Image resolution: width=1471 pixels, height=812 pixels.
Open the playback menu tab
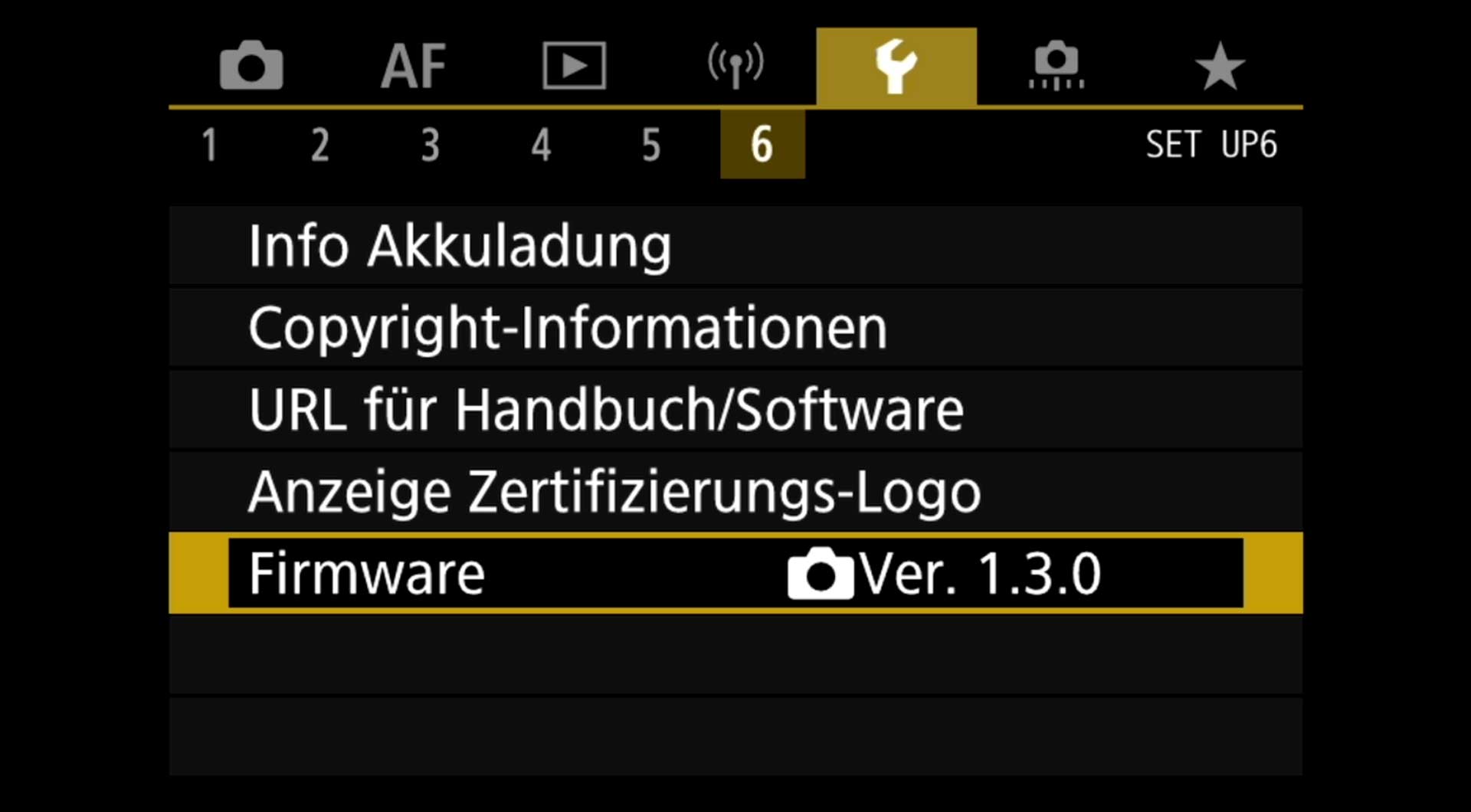[575, 66]
